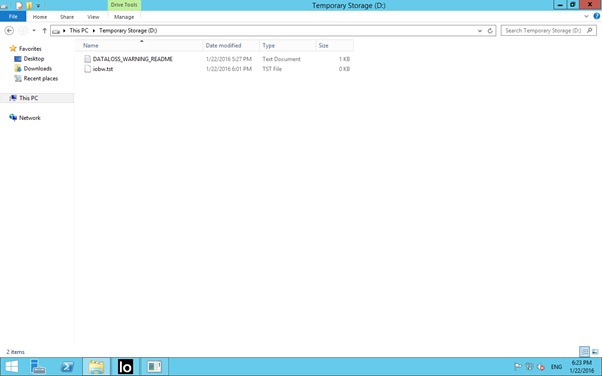
Task: Open the recent locations dropdown arrow
Action: [x=34, y=30]
